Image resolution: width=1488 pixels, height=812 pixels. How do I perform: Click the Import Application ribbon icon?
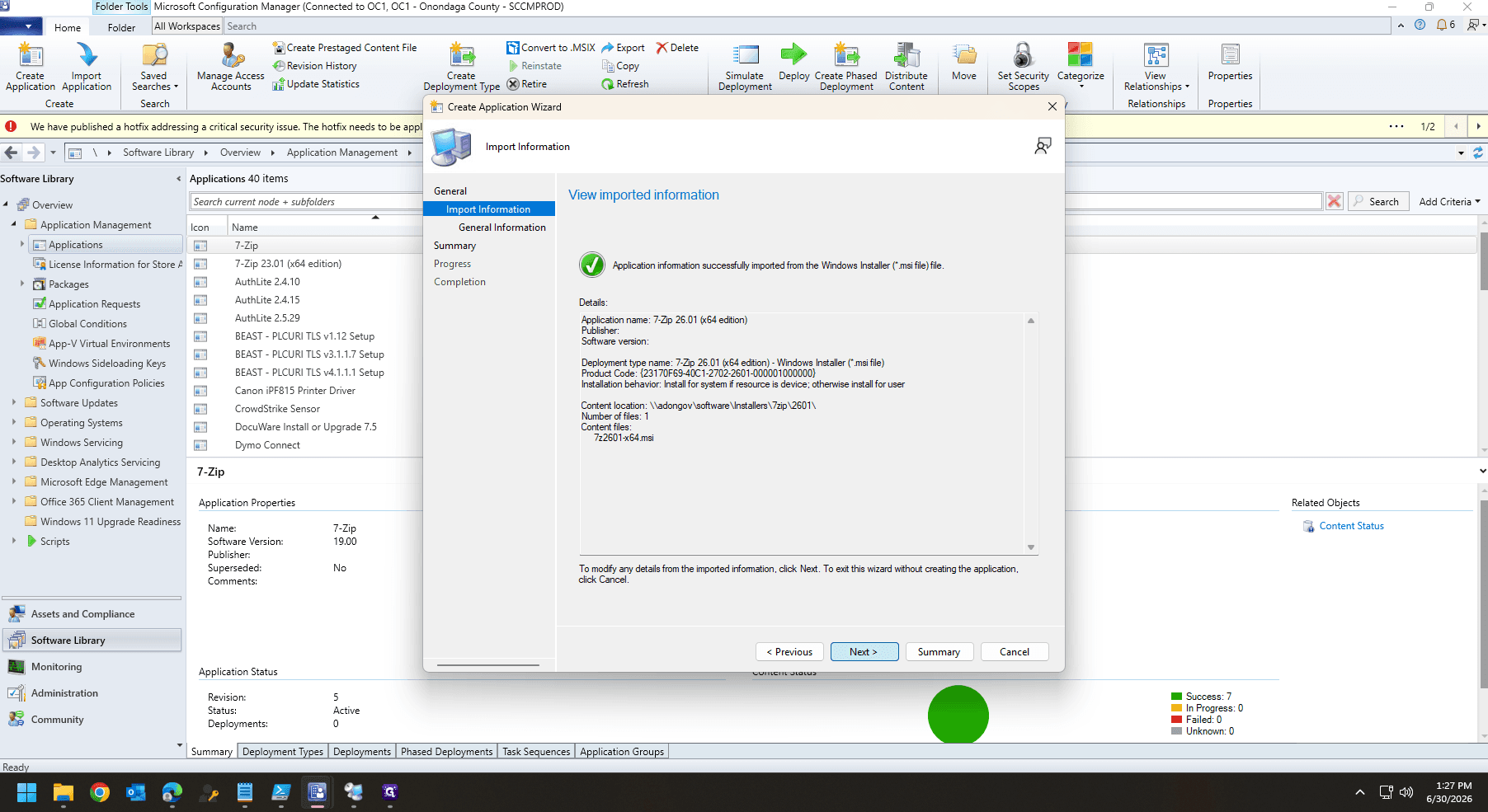(x=86, y=67)
